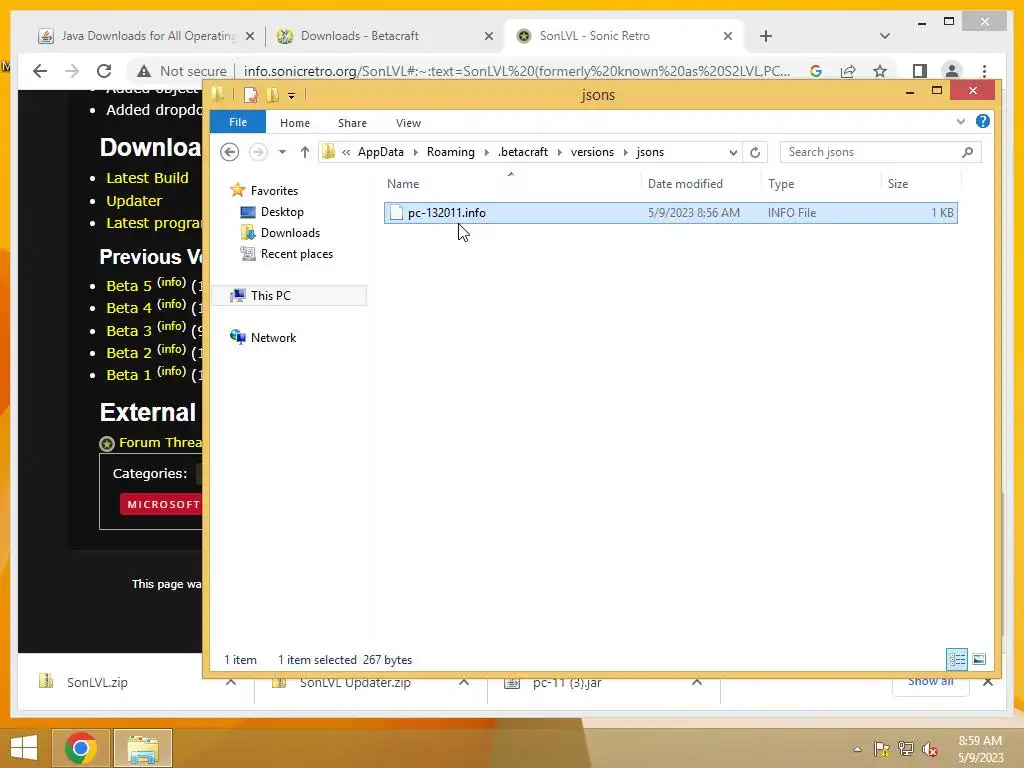Open Chrome side panel icon
1024x768 pixels.
(920, 71)
